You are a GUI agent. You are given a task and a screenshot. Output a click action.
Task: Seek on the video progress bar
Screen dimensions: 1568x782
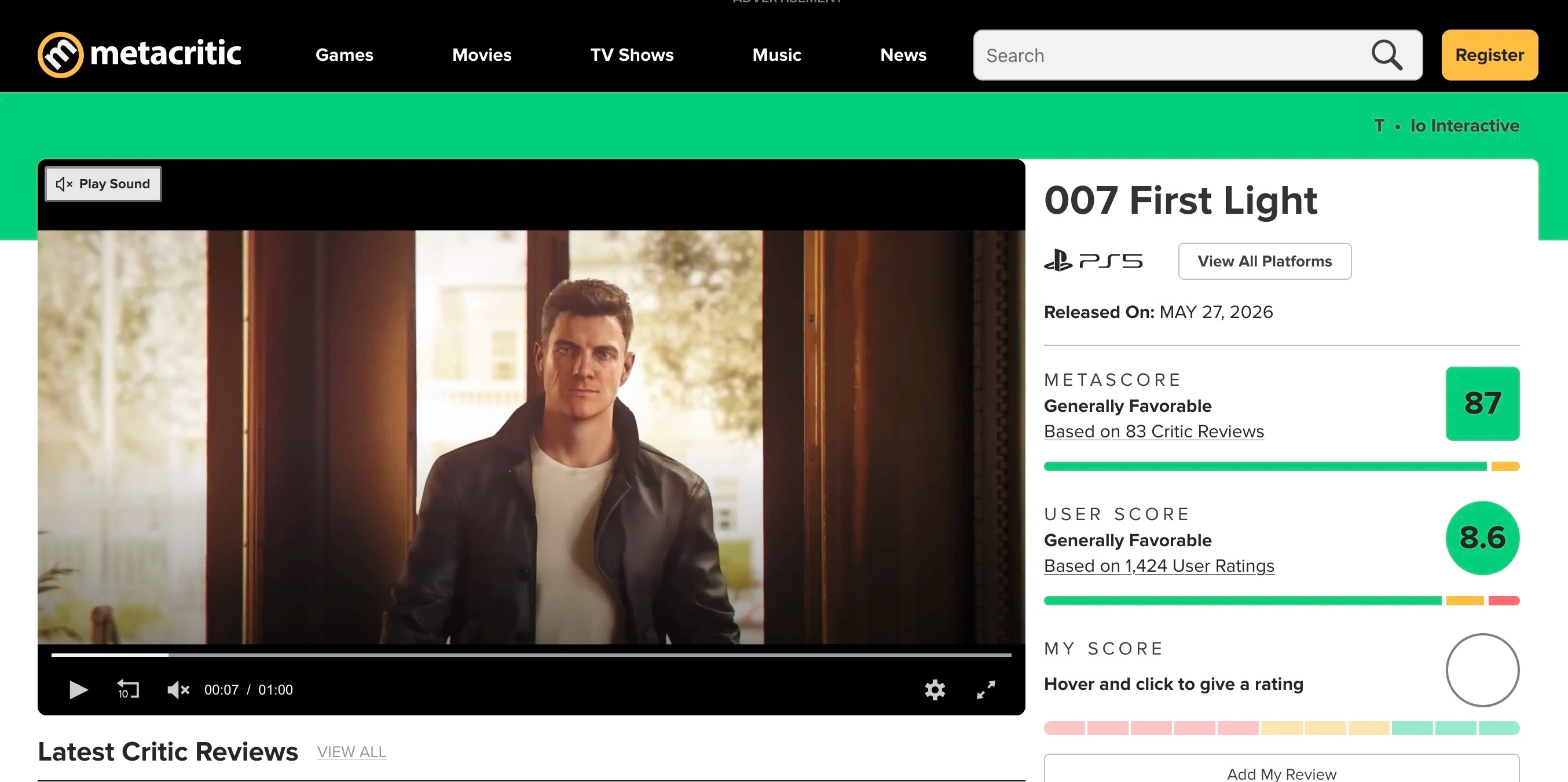point(531,655)
